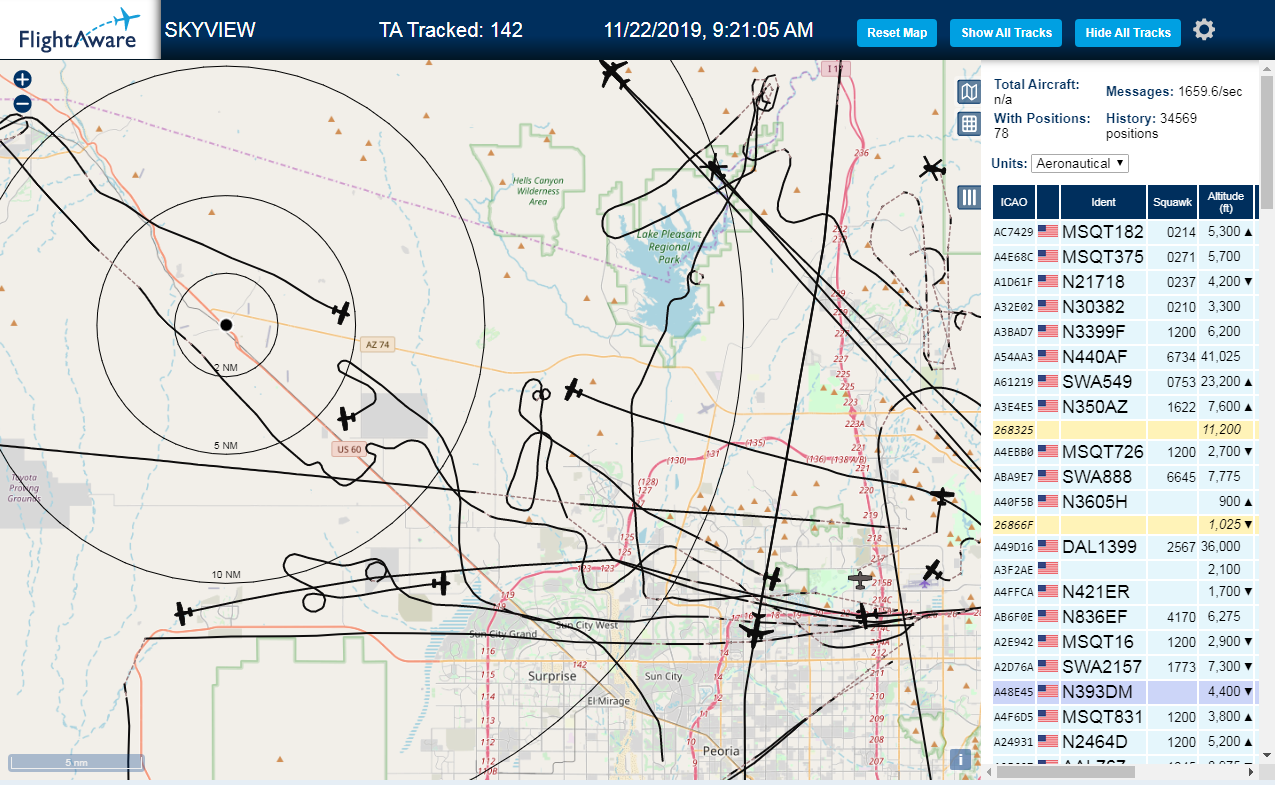The image size is (1275, 785).
Task: Select the N30382 row ident
Action: coord(1093,307)
